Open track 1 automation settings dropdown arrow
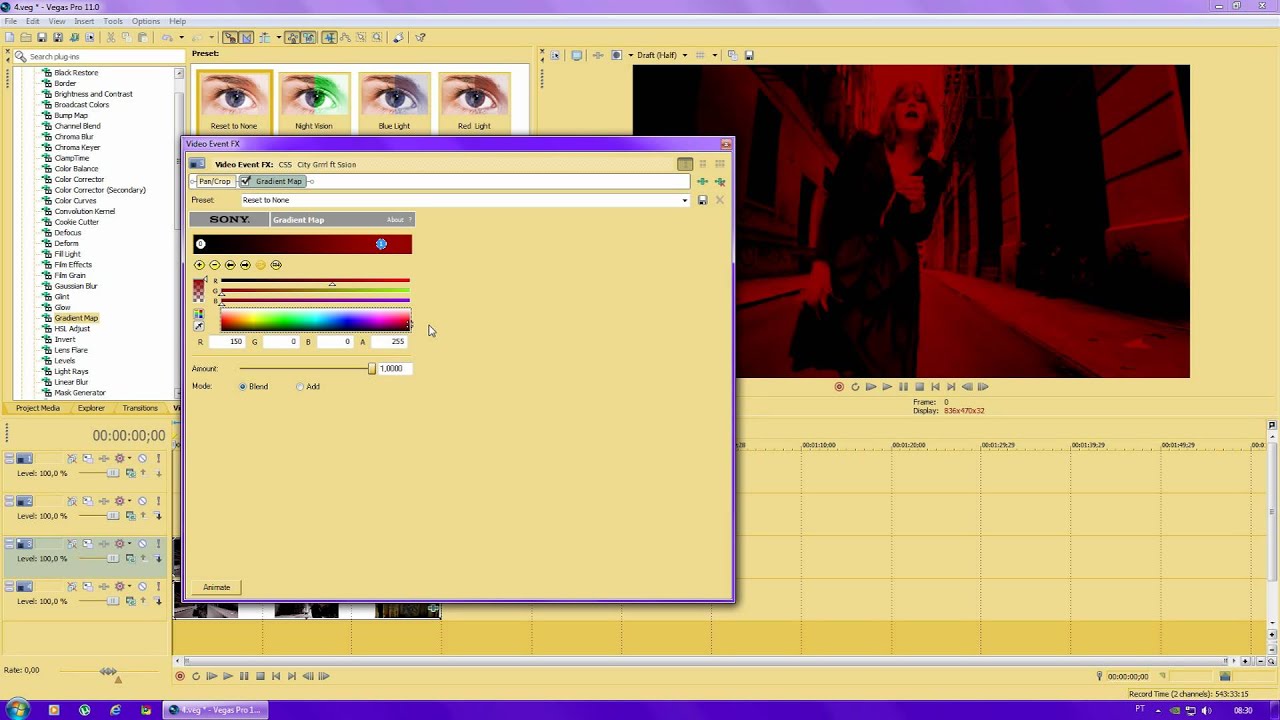1280x720 pixels. (130, 458)
